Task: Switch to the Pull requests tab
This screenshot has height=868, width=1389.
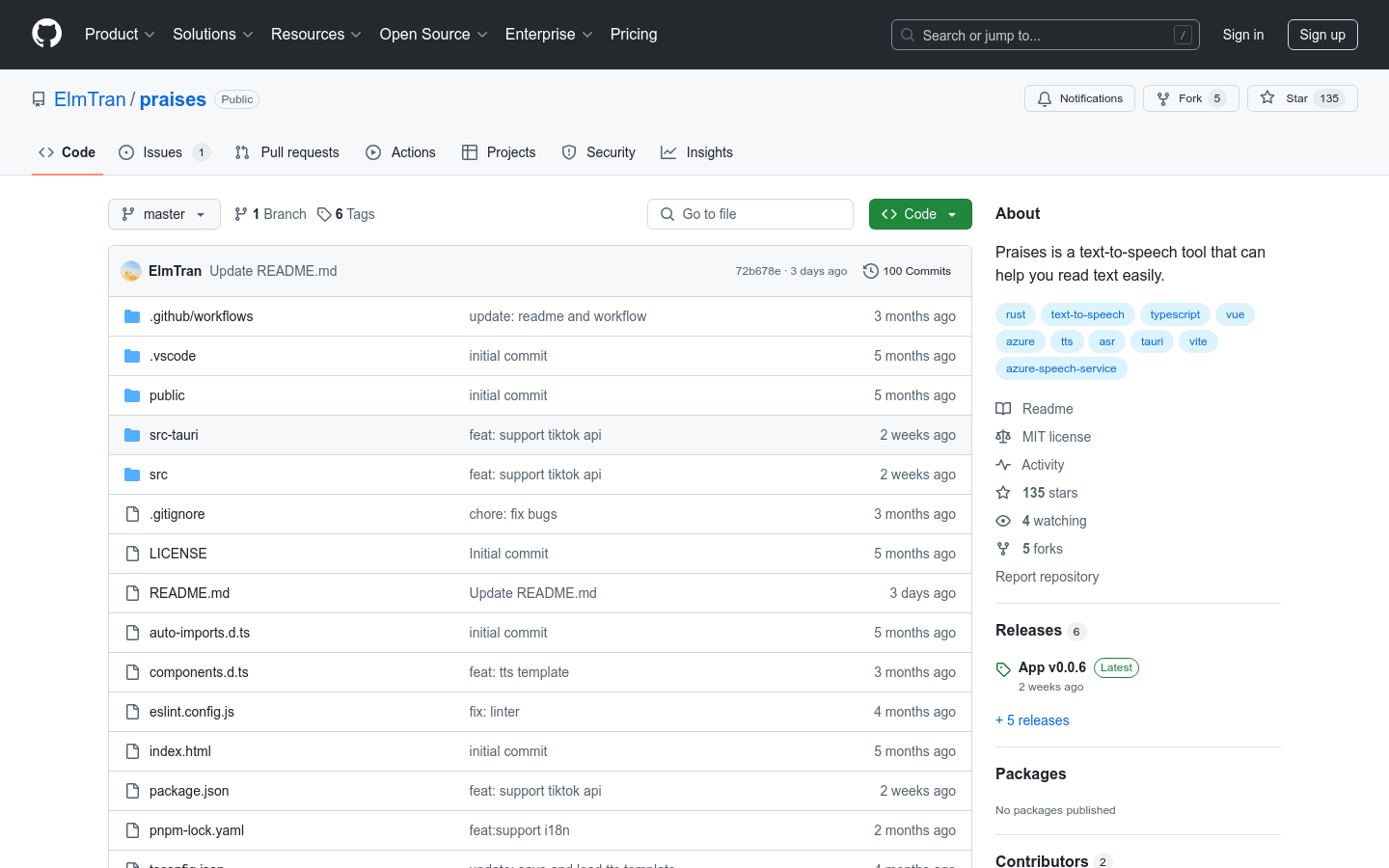Action: pos(287,152)
